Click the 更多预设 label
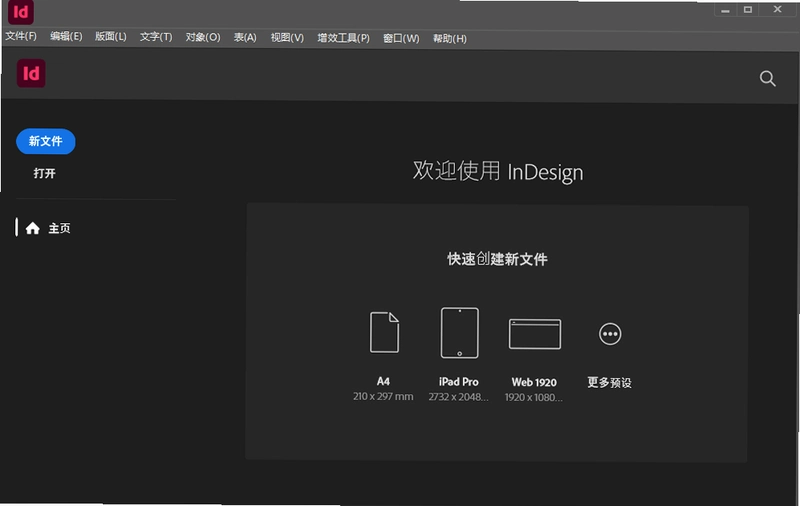Image resolution: width=800 pixels, height=506 pixels. pos(609,383)
